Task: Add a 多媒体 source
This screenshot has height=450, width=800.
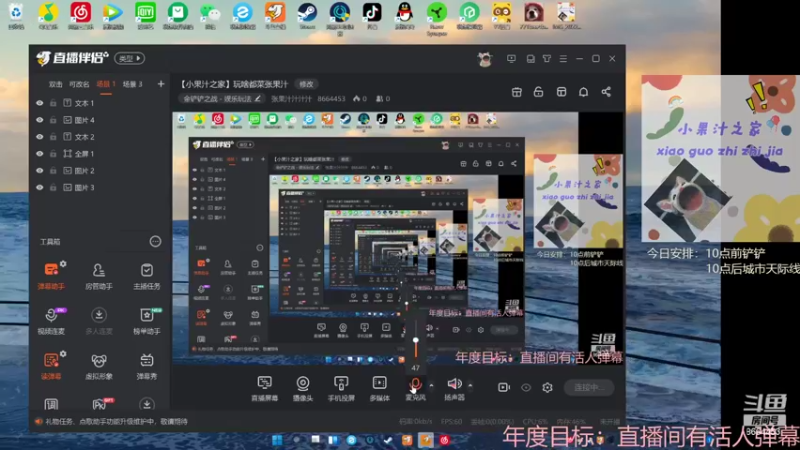Action: tap(379, 388)
